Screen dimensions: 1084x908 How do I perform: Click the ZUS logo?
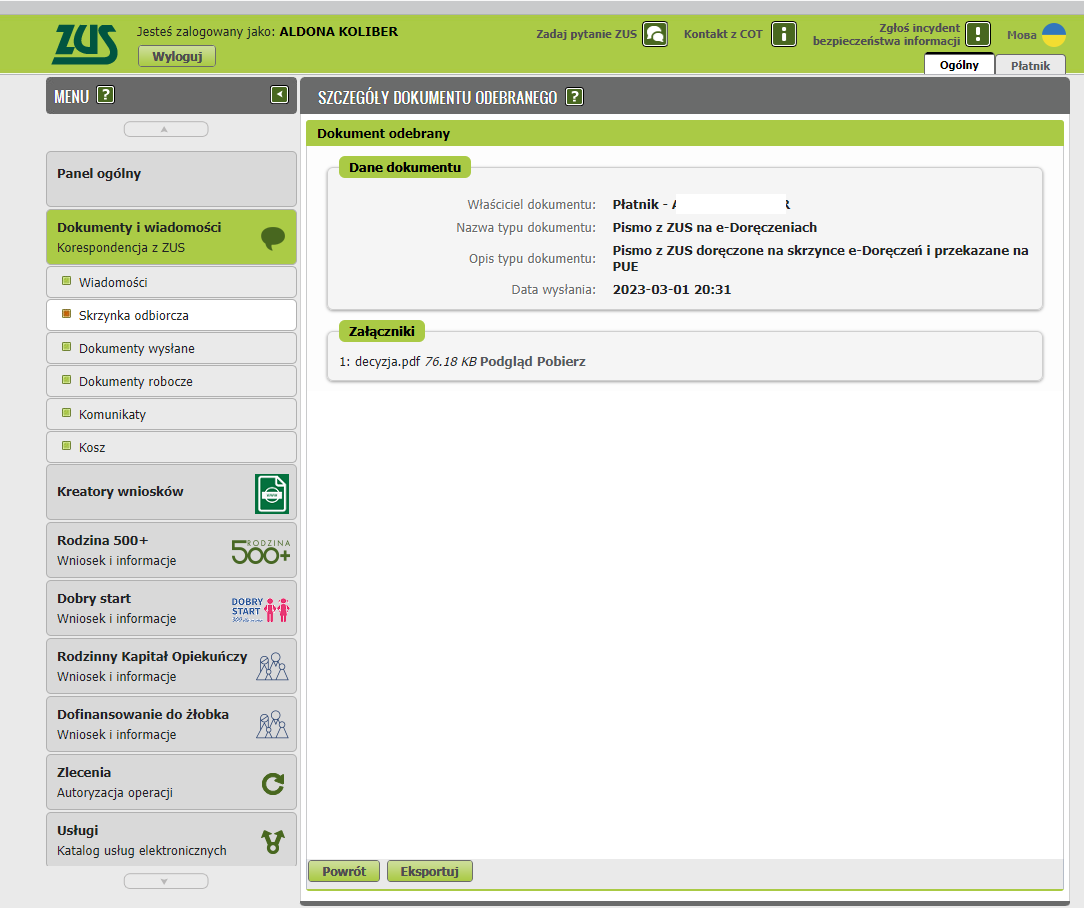point(84,44)
